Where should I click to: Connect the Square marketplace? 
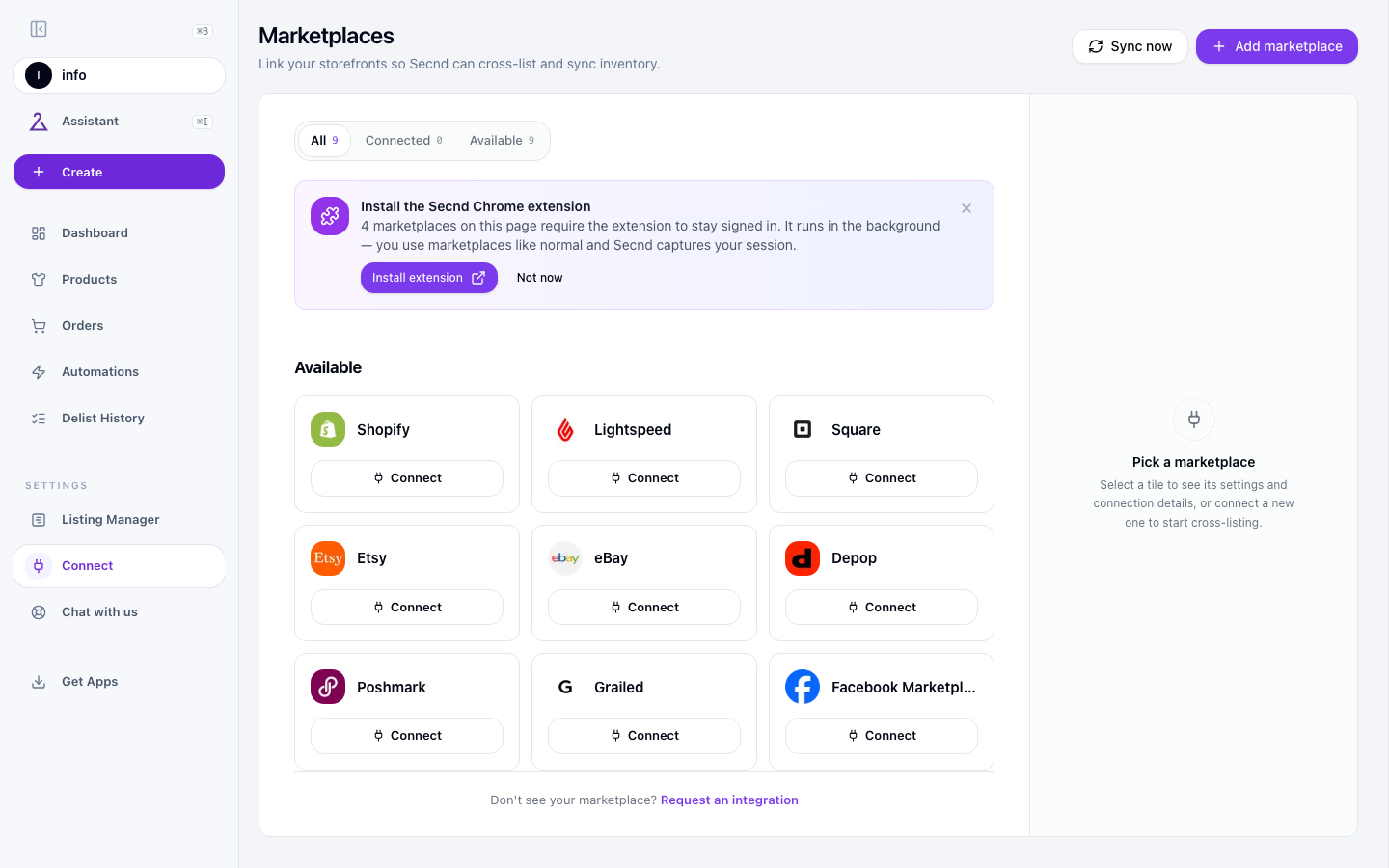click(x=882, y=478)
